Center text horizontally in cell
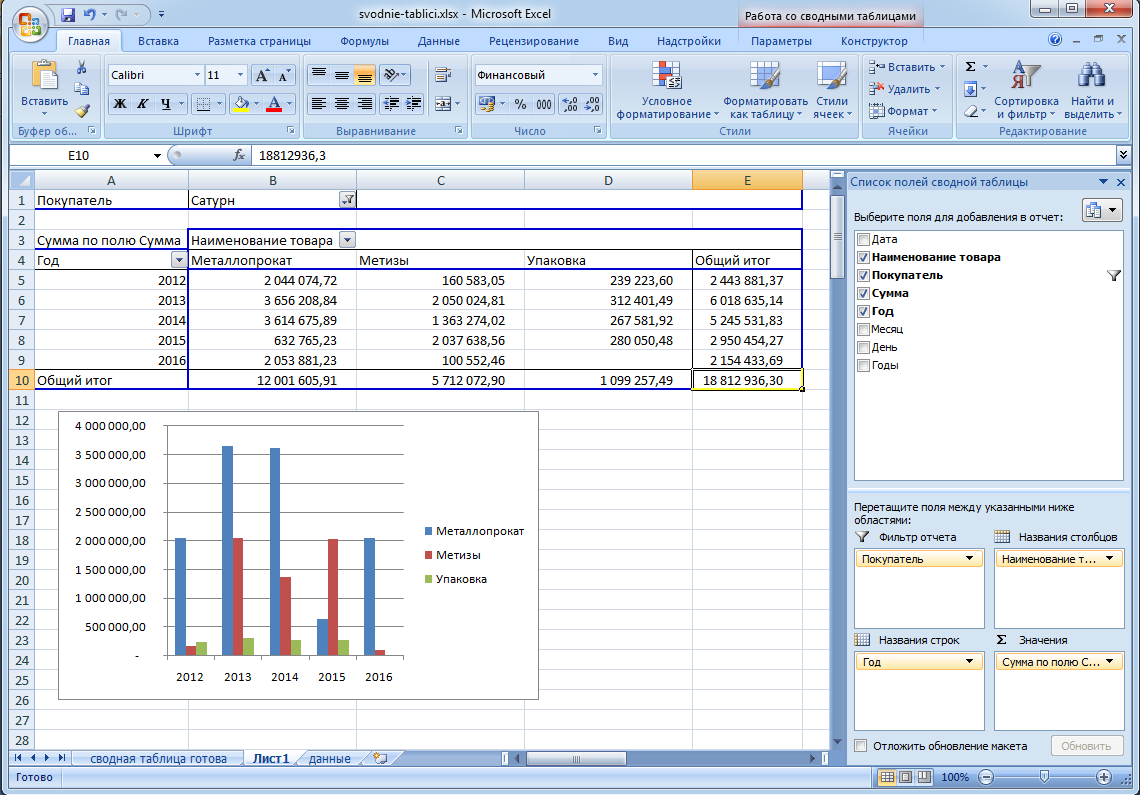Screen dimensions: 1140x795 pyautogui.click(x=342, y=104)
